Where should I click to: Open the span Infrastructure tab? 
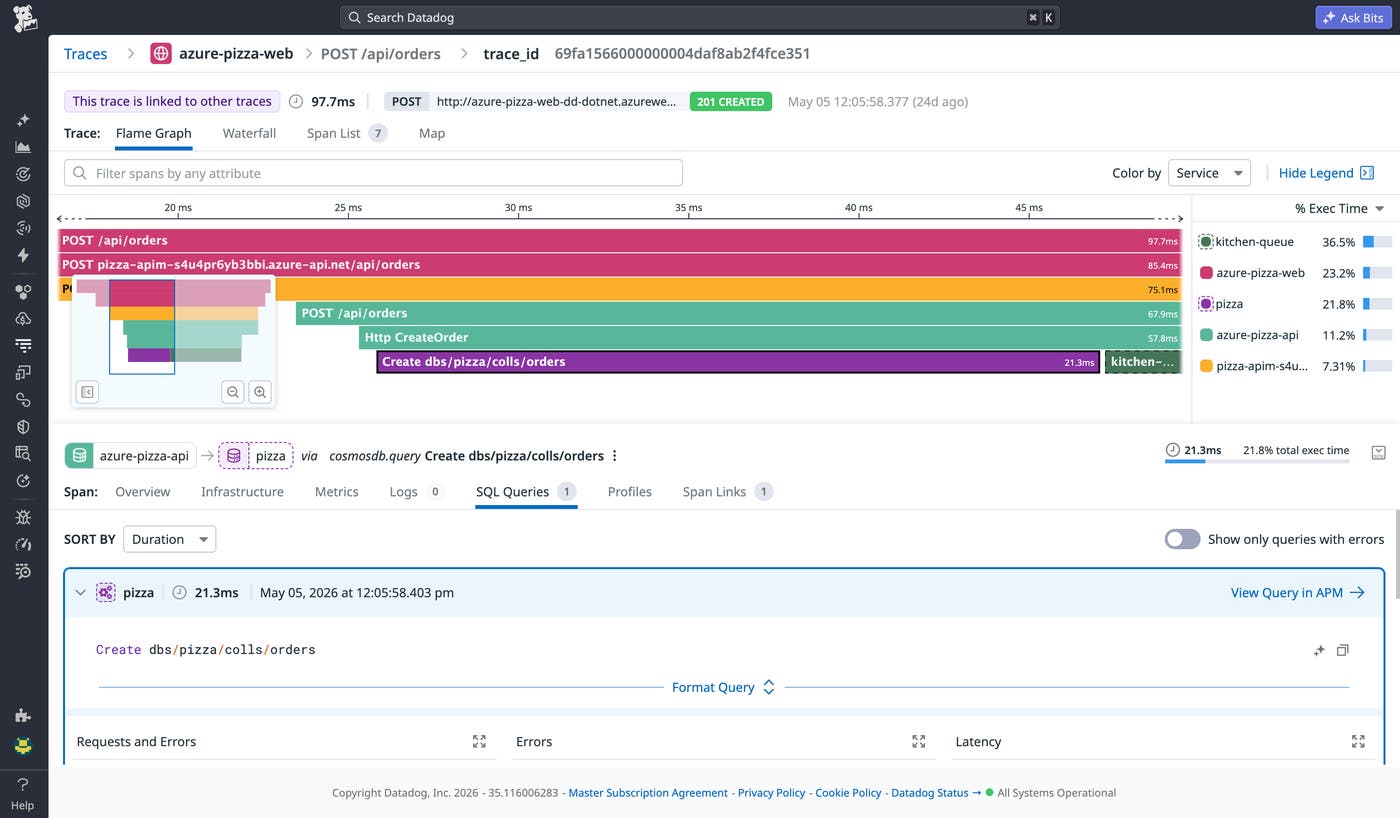[242, 492]
